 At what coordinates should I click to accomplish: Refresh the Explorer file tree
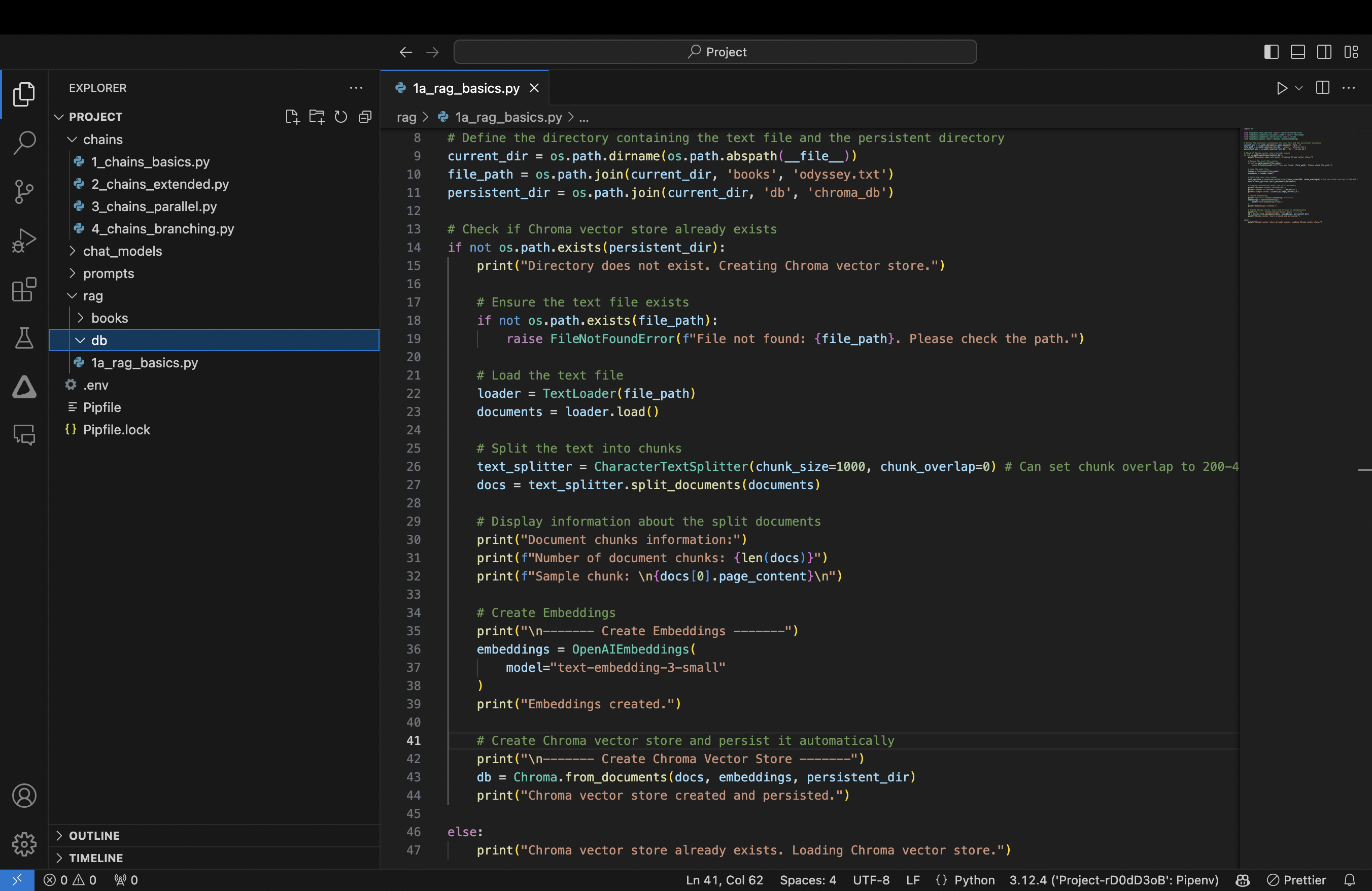(340, 116)
